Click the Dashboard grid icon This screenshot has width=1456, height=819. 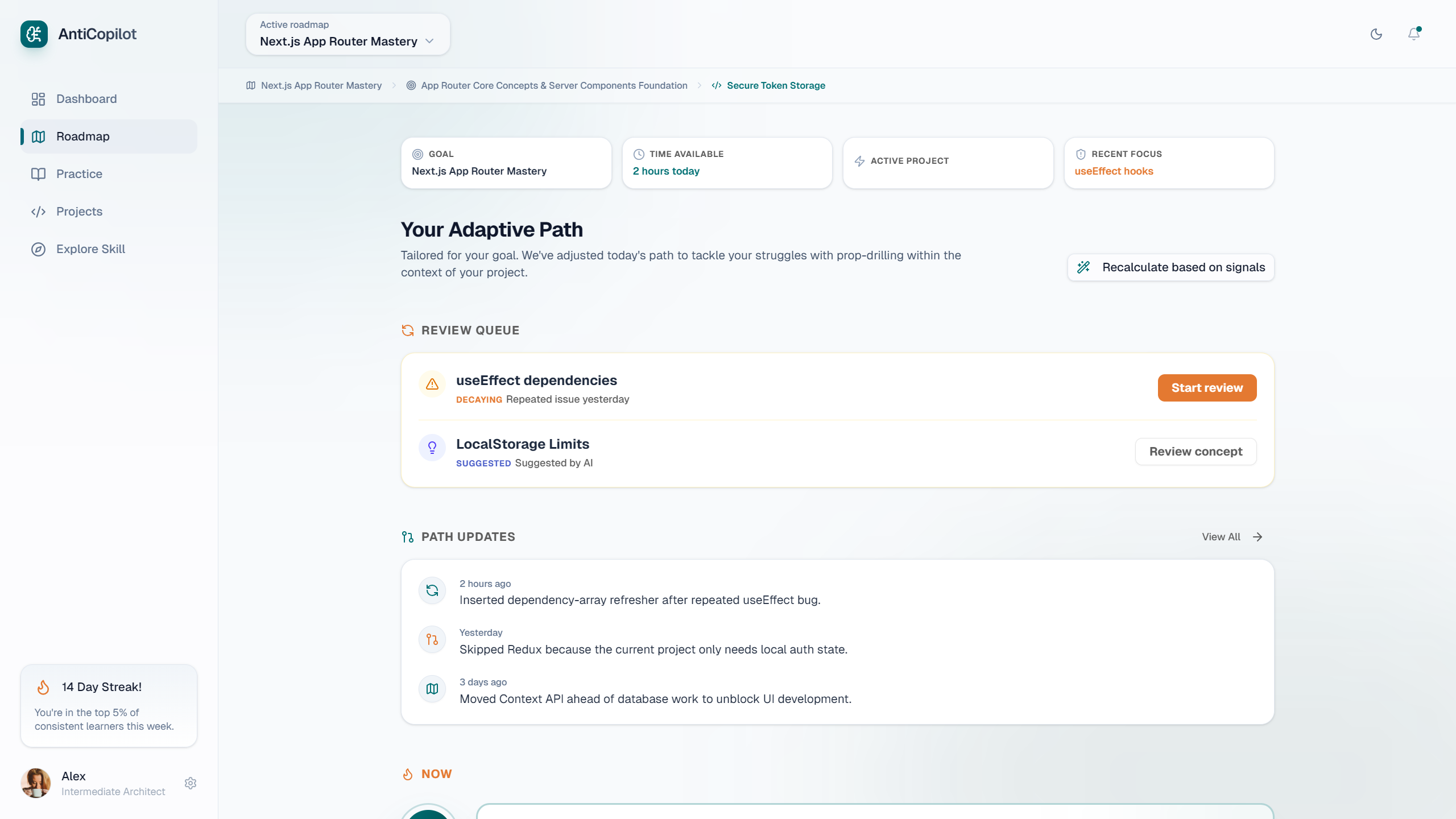click(38, 99)
